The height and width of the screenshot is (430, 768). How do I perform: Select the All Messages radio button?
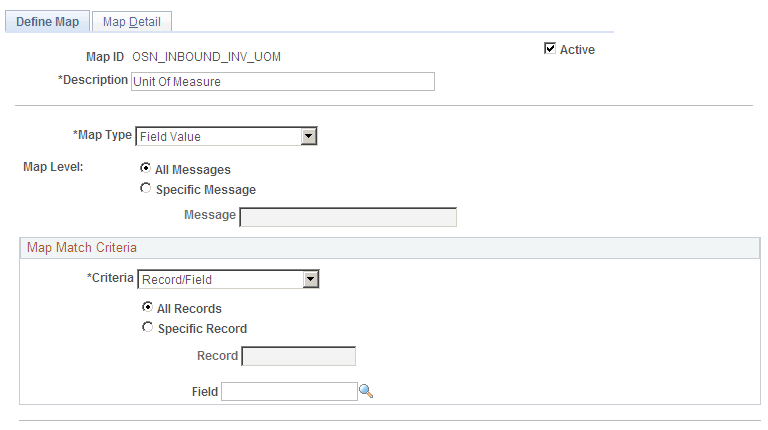pyautogui.click(x=146, y=169)
